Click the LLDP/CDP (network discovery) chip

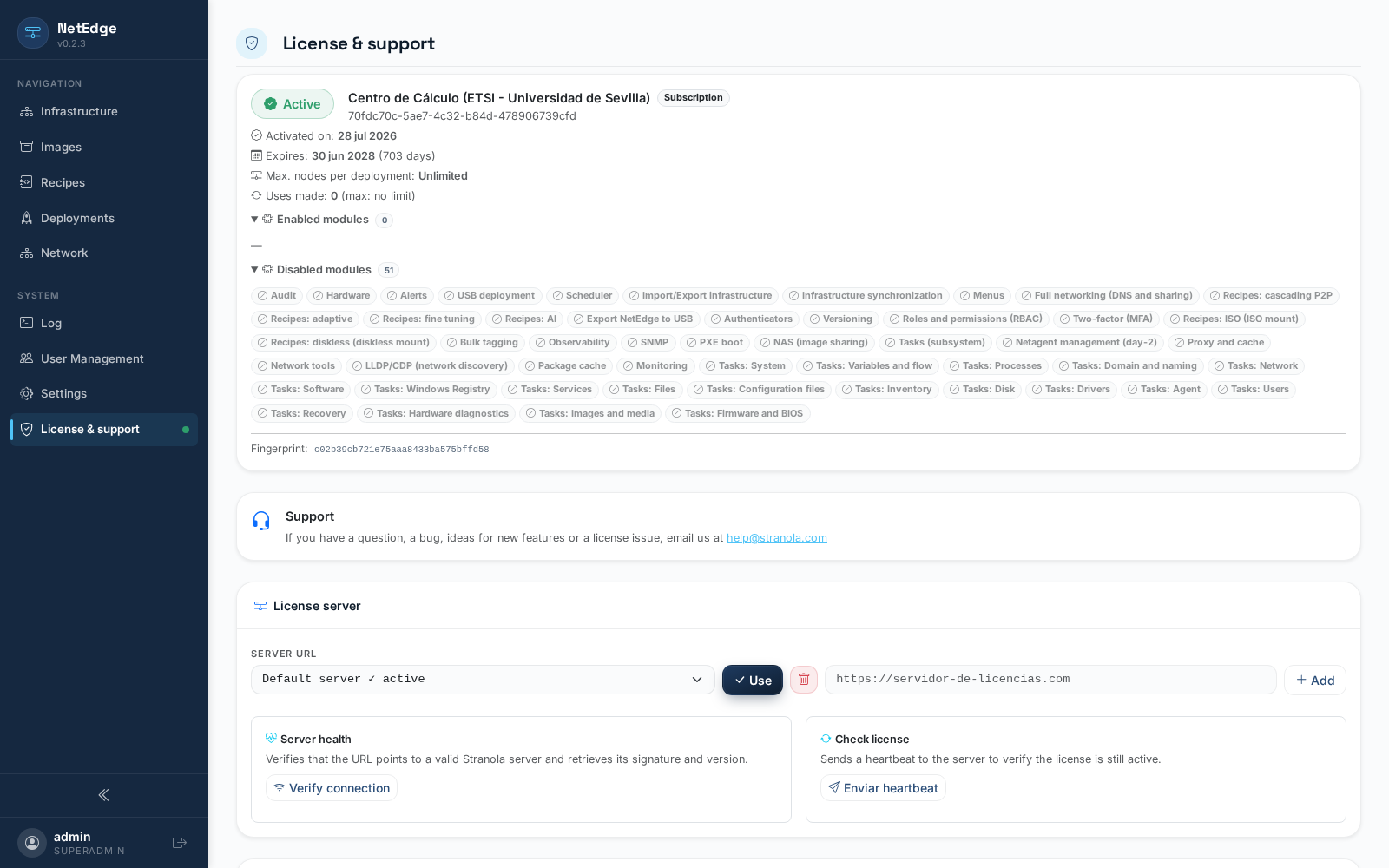431,366
